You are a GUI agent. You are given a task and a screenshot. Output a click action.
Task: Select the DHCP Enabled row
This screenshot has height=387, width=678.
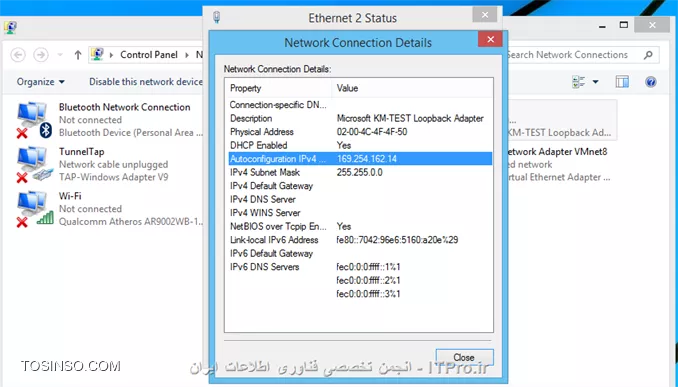click(360, 145)
